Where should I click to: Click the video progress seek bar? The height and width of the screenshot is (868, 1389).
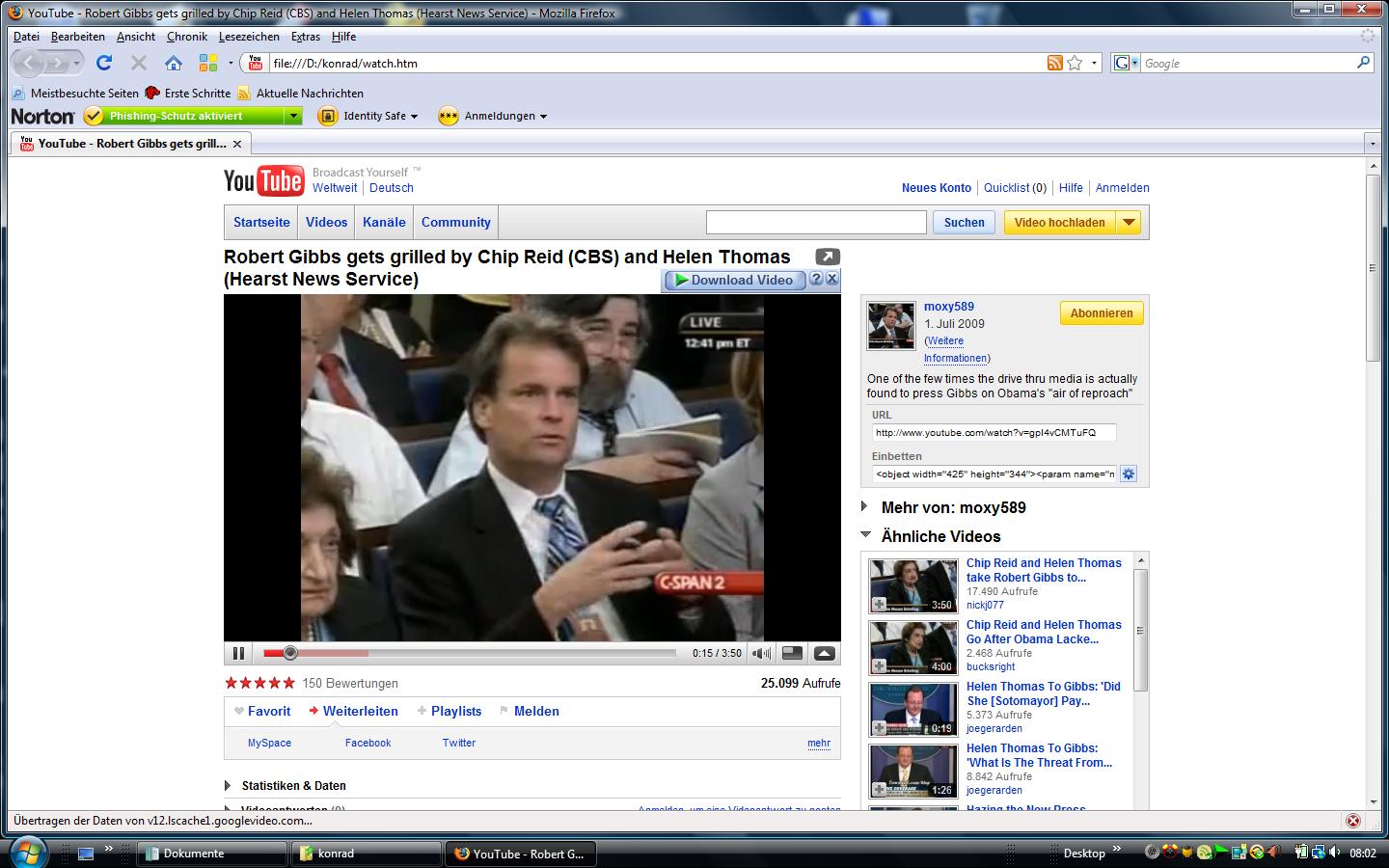pos(482,653)
